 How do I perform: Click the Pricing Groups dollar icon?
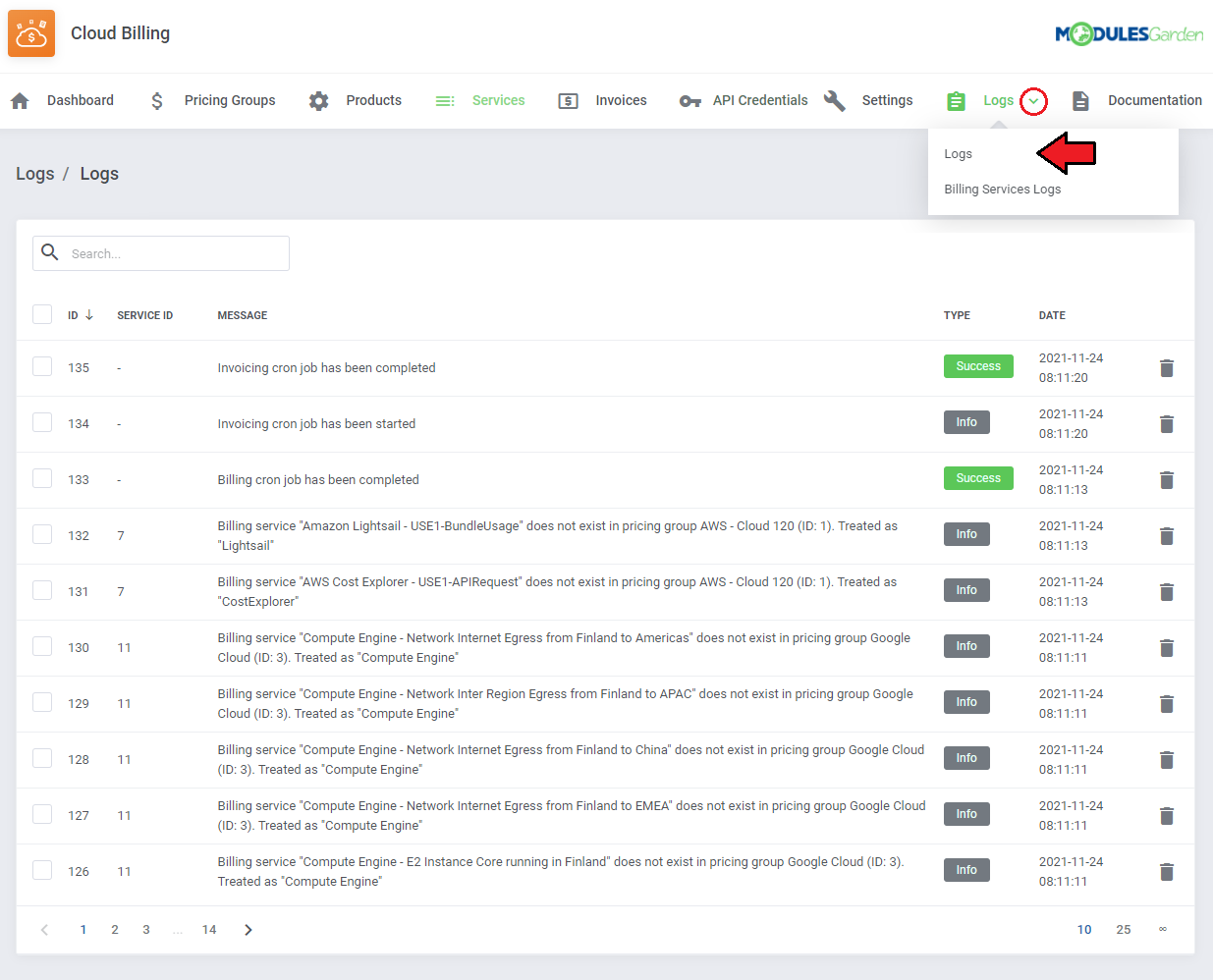click(x=157, y=100)
